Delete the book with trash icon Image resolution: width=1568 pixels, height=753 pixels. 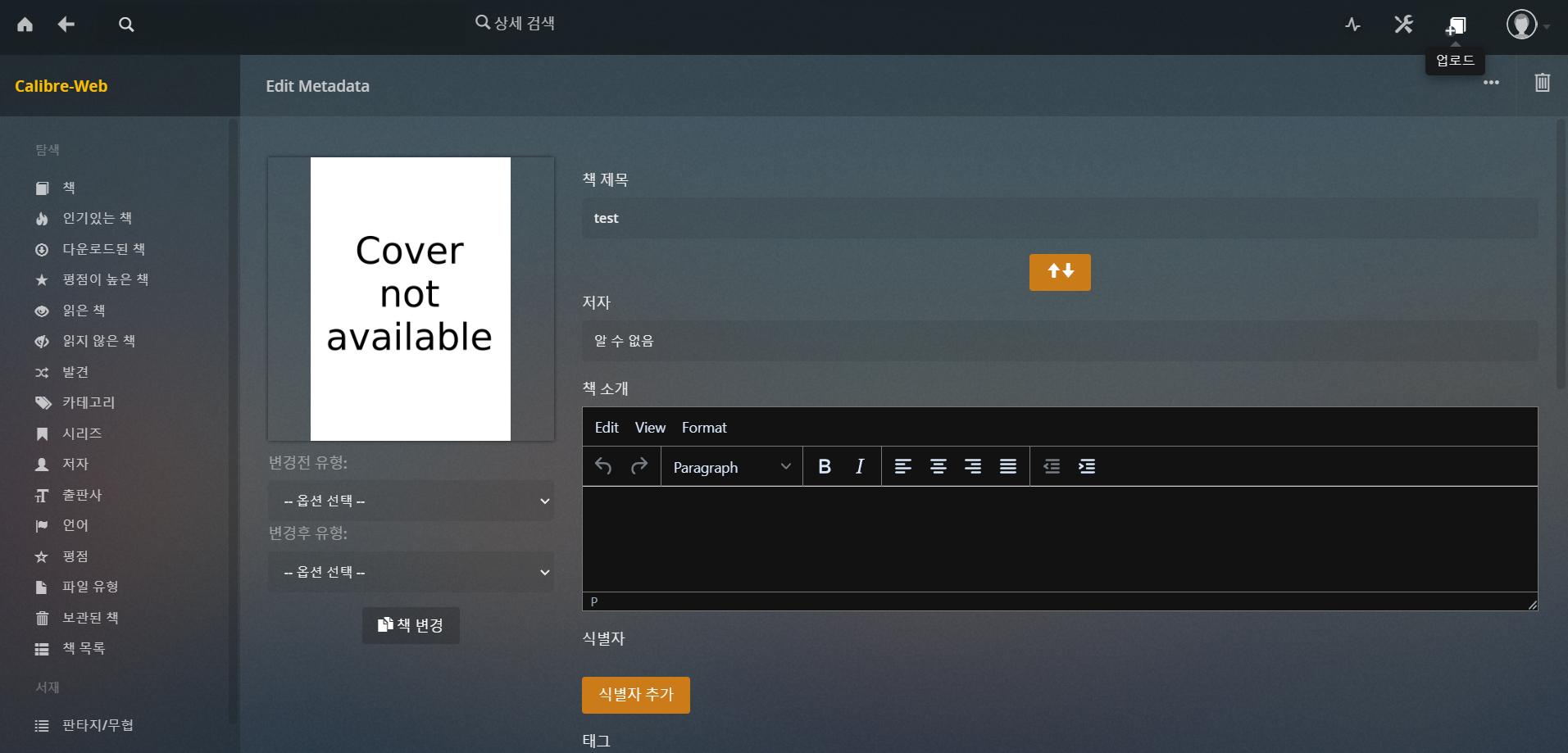click(x=1542, y=83)
